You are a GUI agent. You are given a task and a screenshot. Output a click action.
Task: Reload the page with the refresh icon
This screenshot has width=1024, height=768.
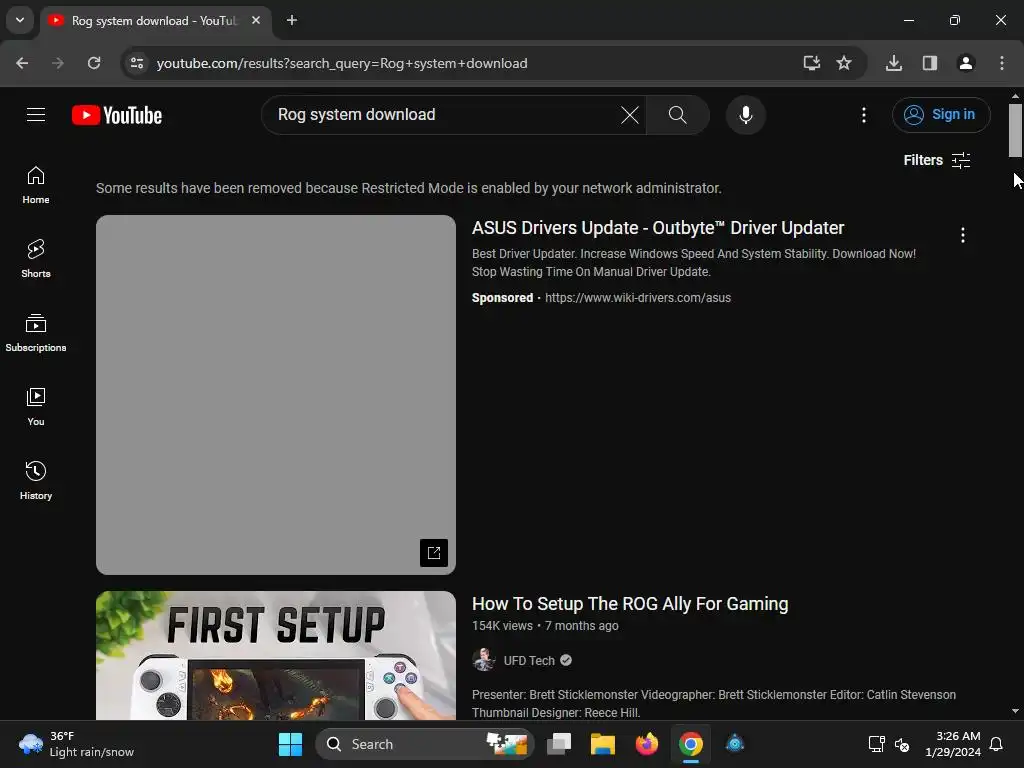pyautogui.click(x=94, y=63)
